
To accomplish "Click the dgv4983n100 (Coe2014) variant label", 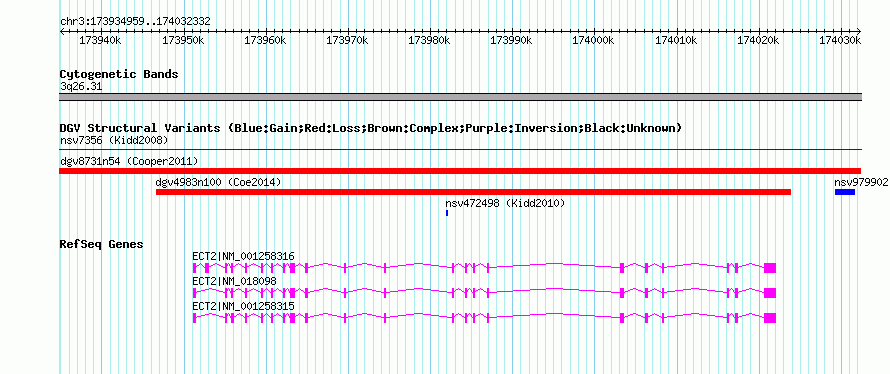I will pos(219,182).
